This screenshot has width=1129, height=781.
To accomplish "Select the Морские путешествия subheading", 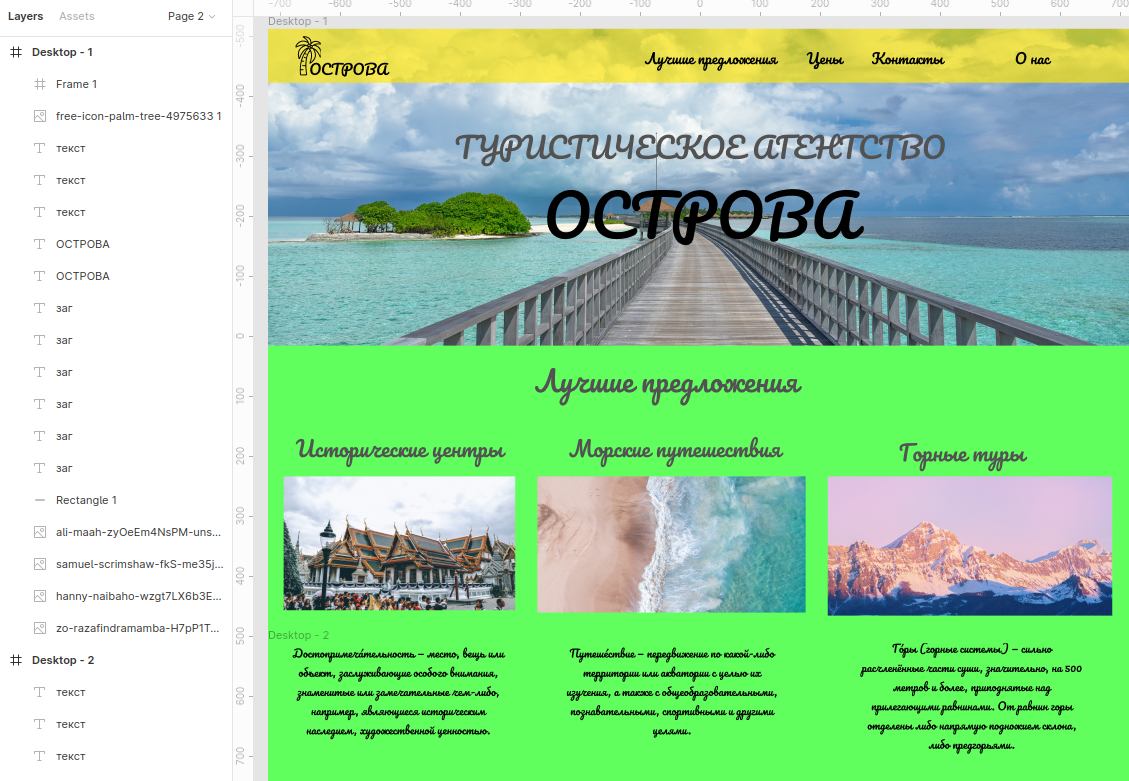I will tap(675, 451).
